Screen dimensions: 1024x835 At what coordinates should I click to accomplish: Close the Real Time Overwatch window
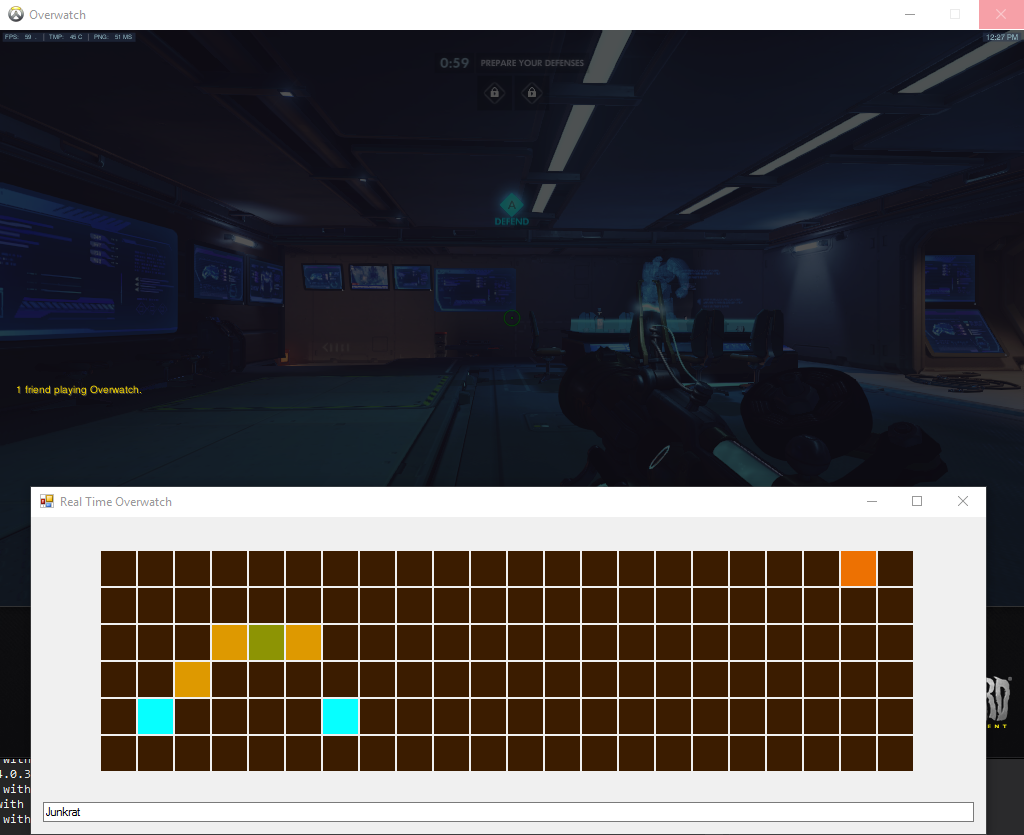tap(963, 501)
